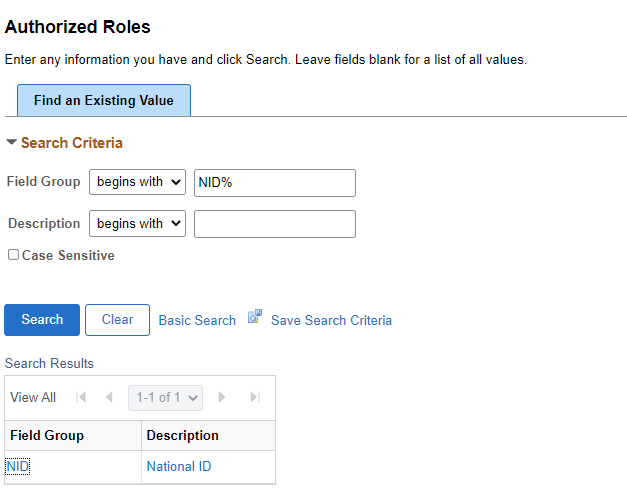This screenshot has height=502, width=627.
Task: Focus the Field Group text field
Action: (x=275, y=183)
